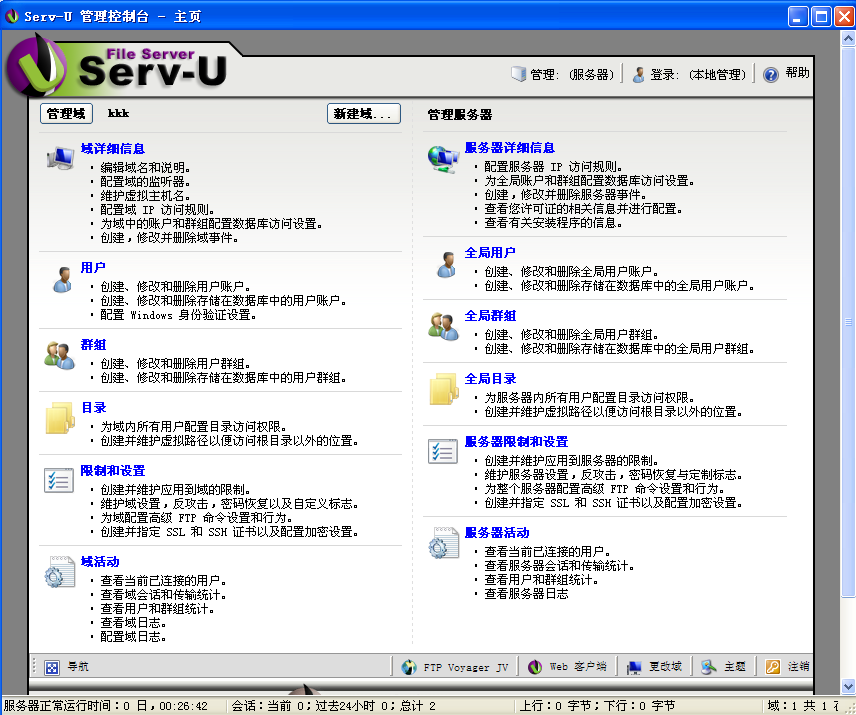
Task: Click the Change Domain monitor icon
Action: [x=634, y=667]
